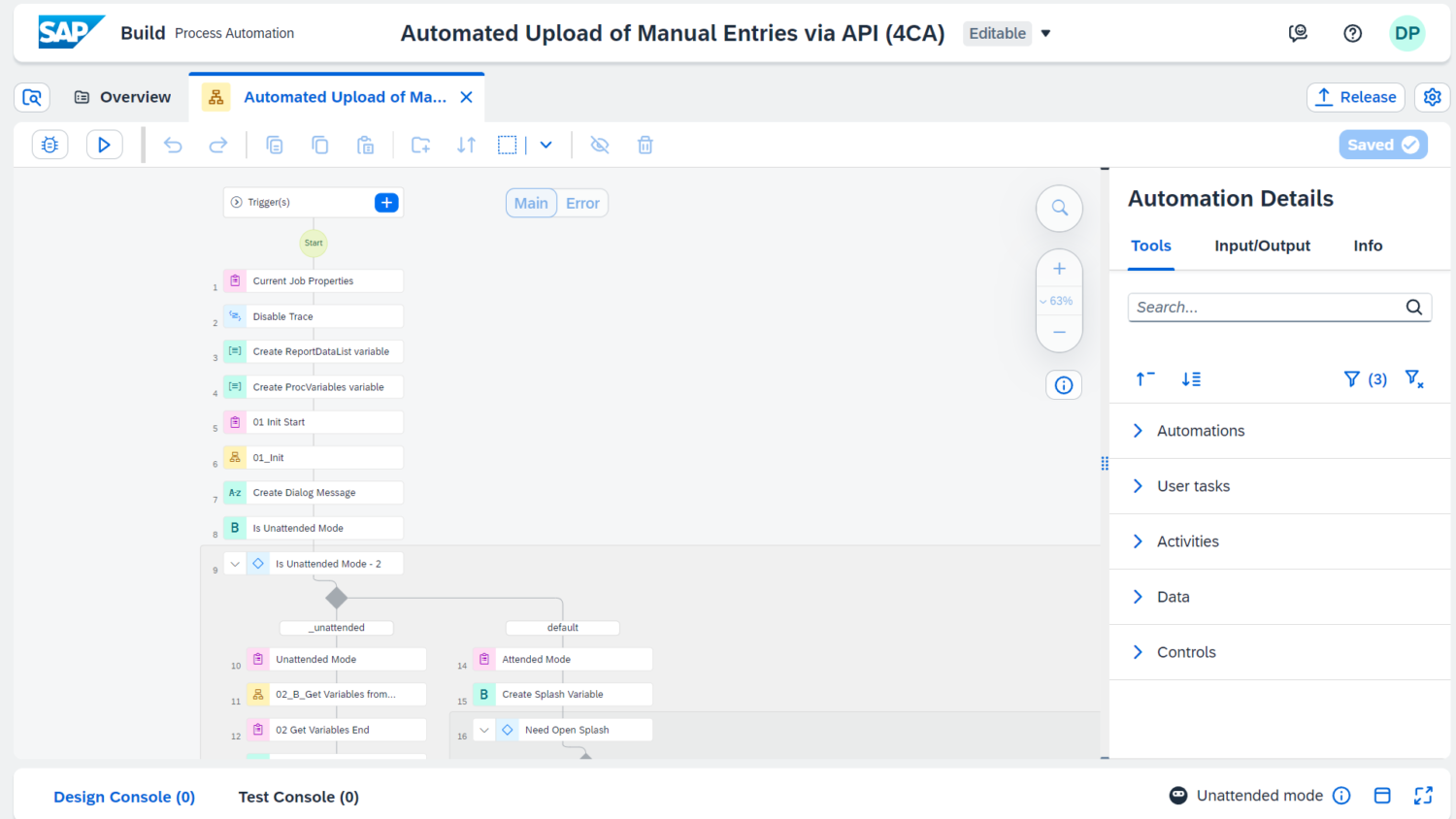Click the trash delete icon in toolbar
The image size is (1456, 819).
point(645,145)
